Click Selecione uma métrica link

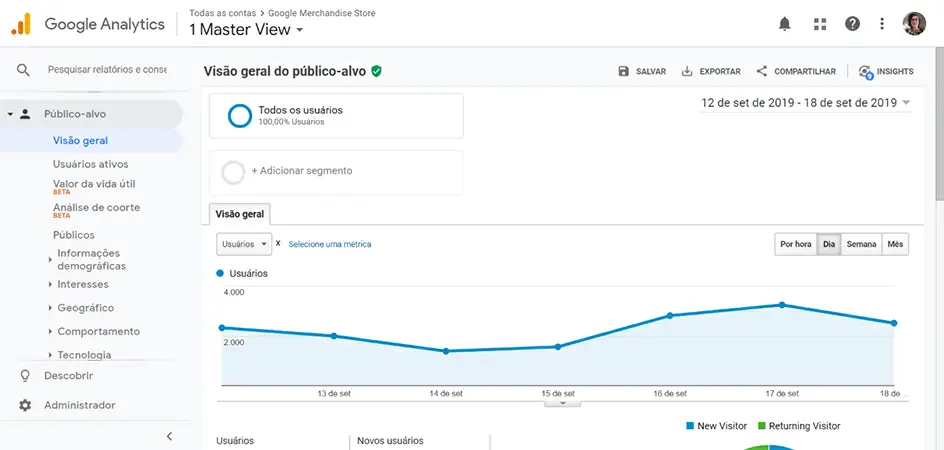tap(330, 244)
